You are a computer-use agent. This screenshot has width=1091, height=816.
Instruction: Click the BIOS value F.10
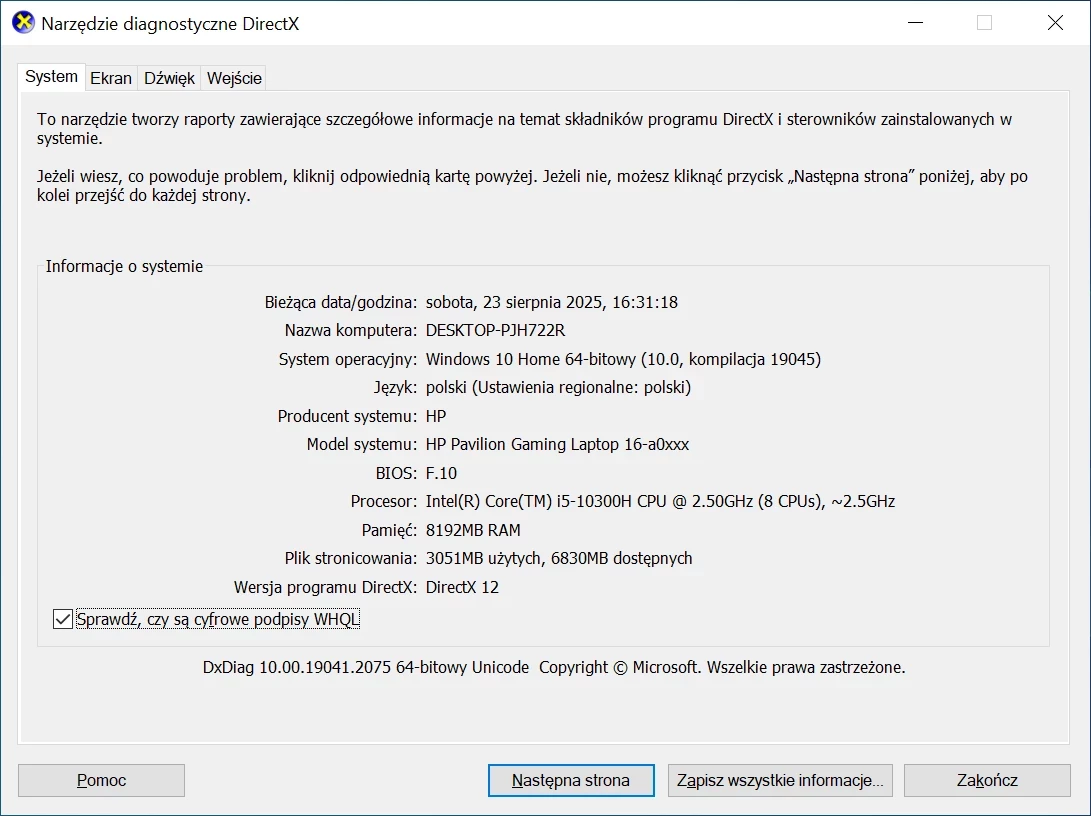(441, 473)
